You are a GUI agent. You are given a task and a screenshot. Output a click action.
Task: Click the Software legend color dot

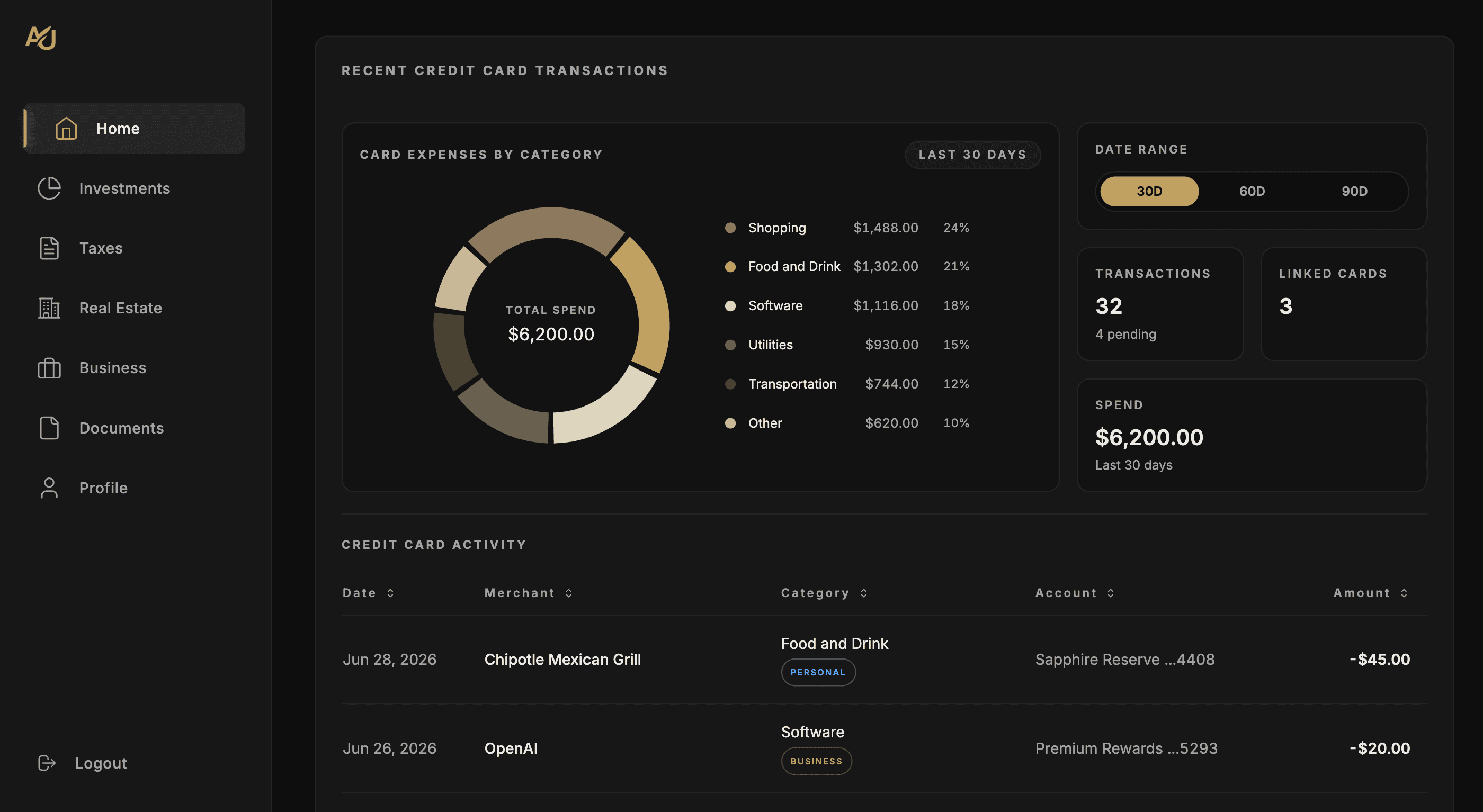(730, 305)
